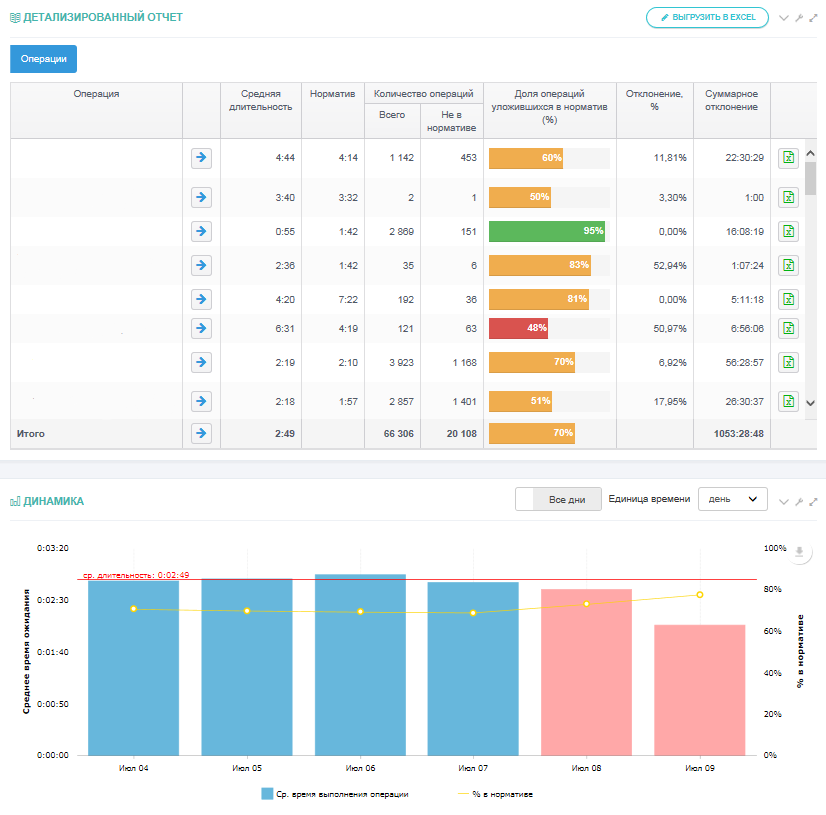Open wrench settings of Динамика panel
The height and width of the screenshot is (815, 826).
pos(798,501)
